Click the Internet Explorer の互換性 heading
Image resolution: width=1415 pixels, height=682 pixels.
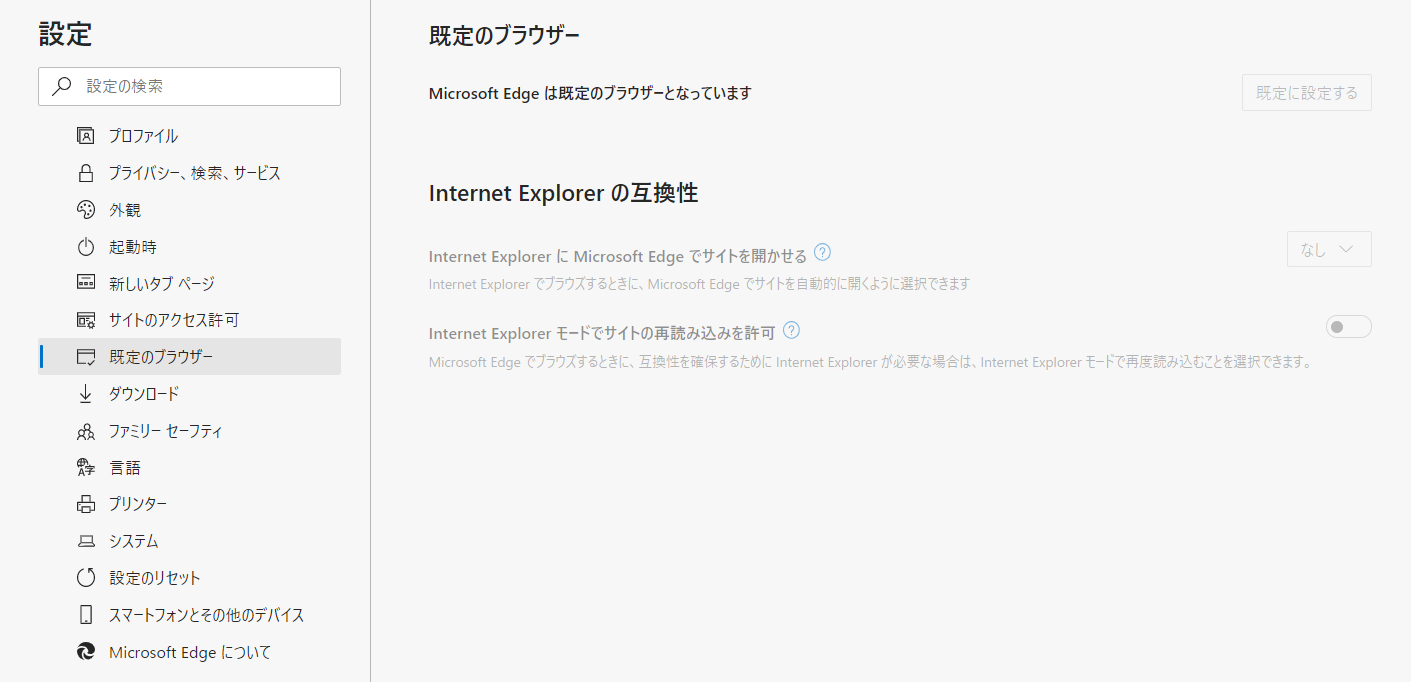[564, 193]
